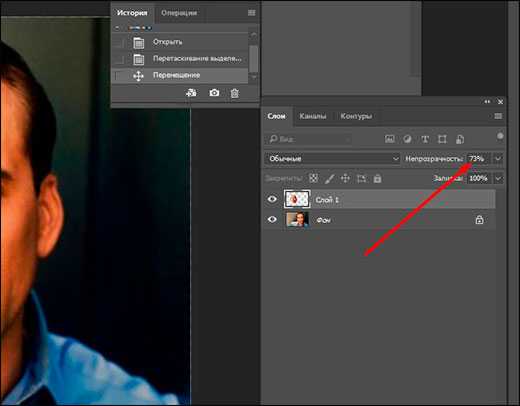Toggle the layer filter switch on/off
The width and height of the screenshot is (520, 406).
point(500,136)
